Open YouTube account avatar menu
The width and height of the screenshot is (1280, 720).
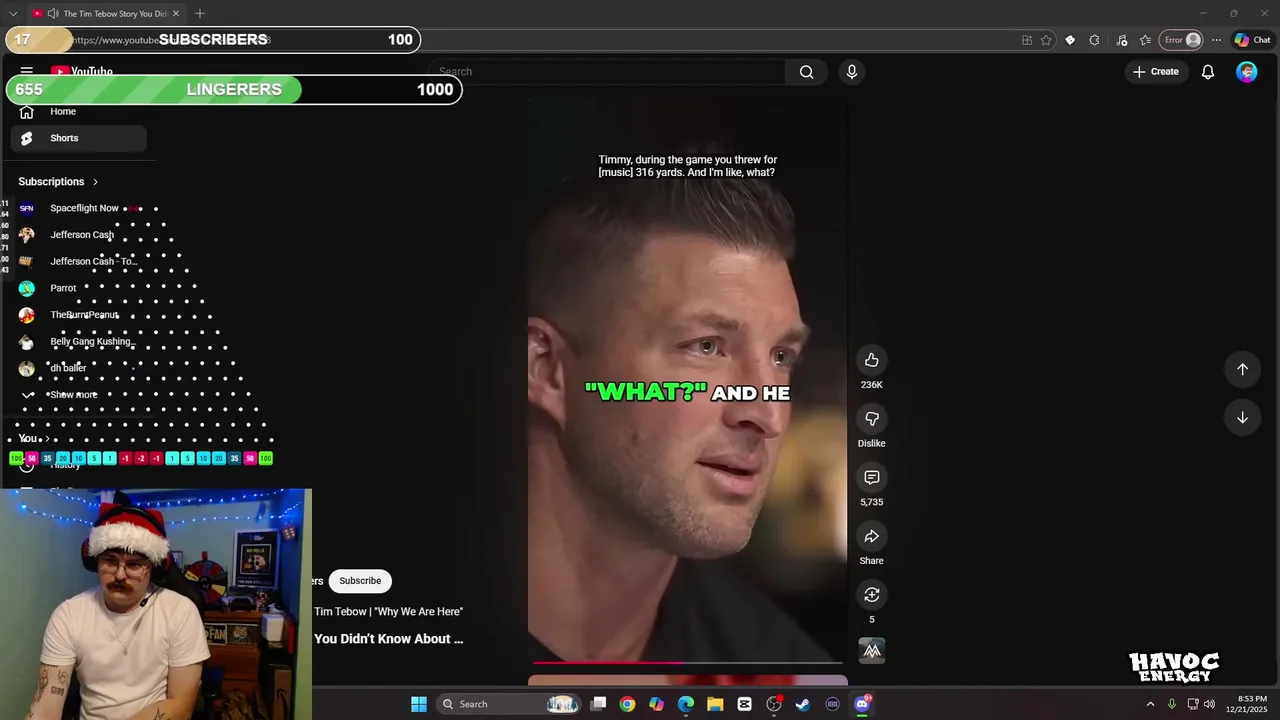tap(1246, 72)
